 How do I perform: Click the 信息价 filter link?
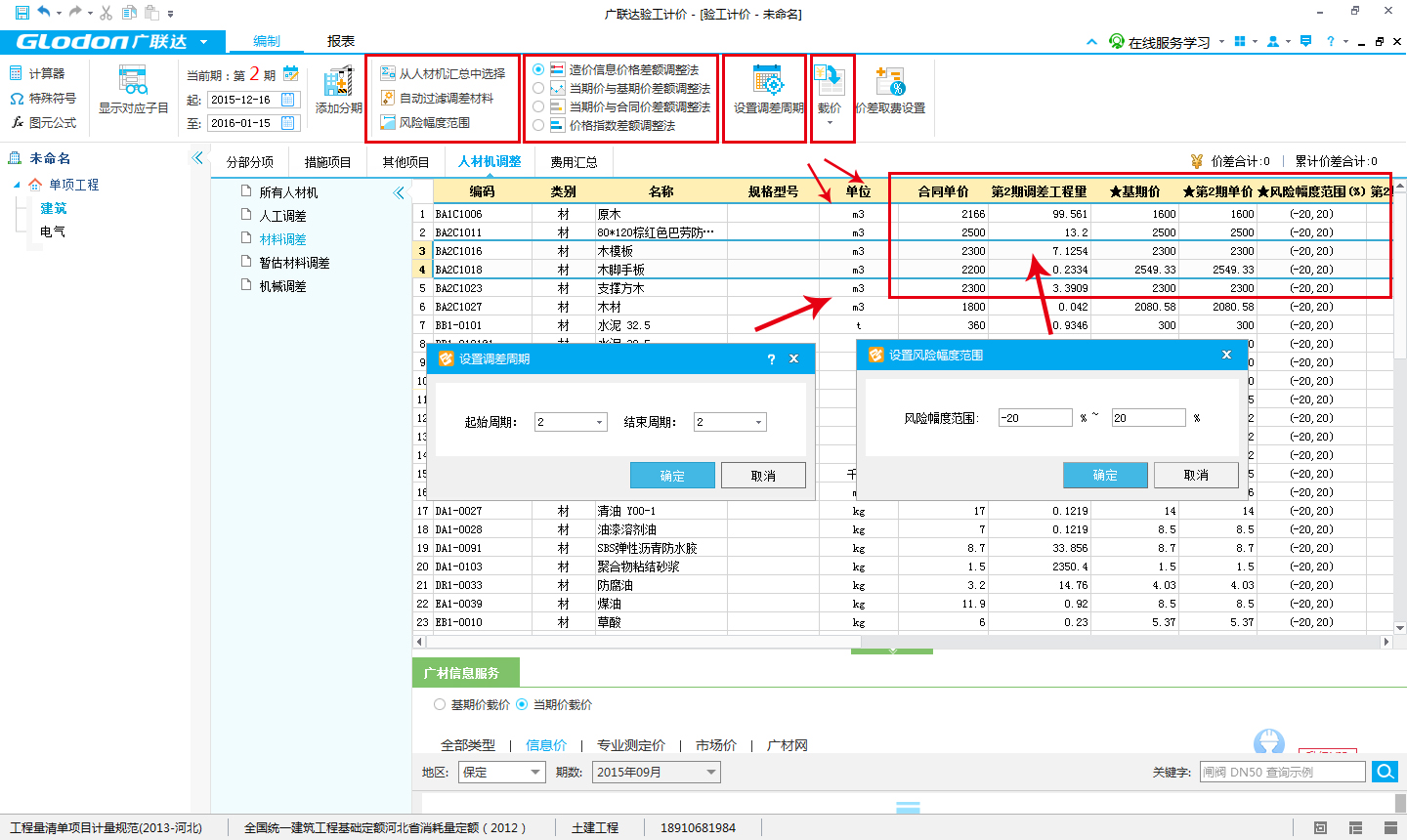(546, 745)
